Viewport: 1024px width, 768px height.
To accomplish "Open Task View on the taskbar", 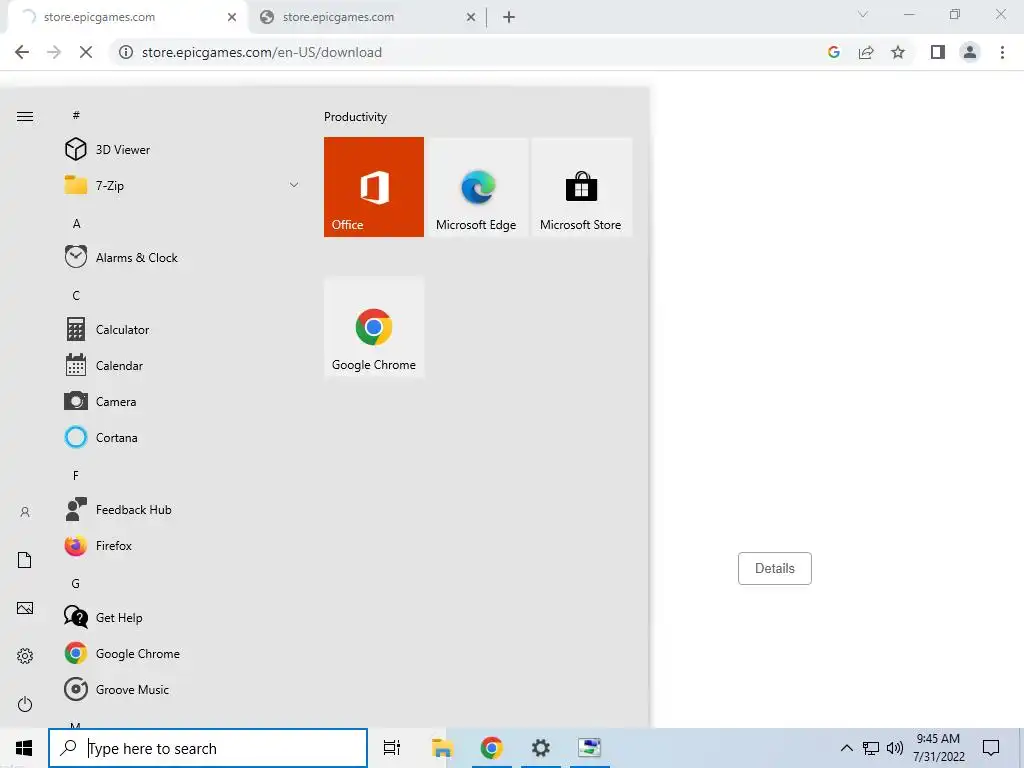I will 392,748.
